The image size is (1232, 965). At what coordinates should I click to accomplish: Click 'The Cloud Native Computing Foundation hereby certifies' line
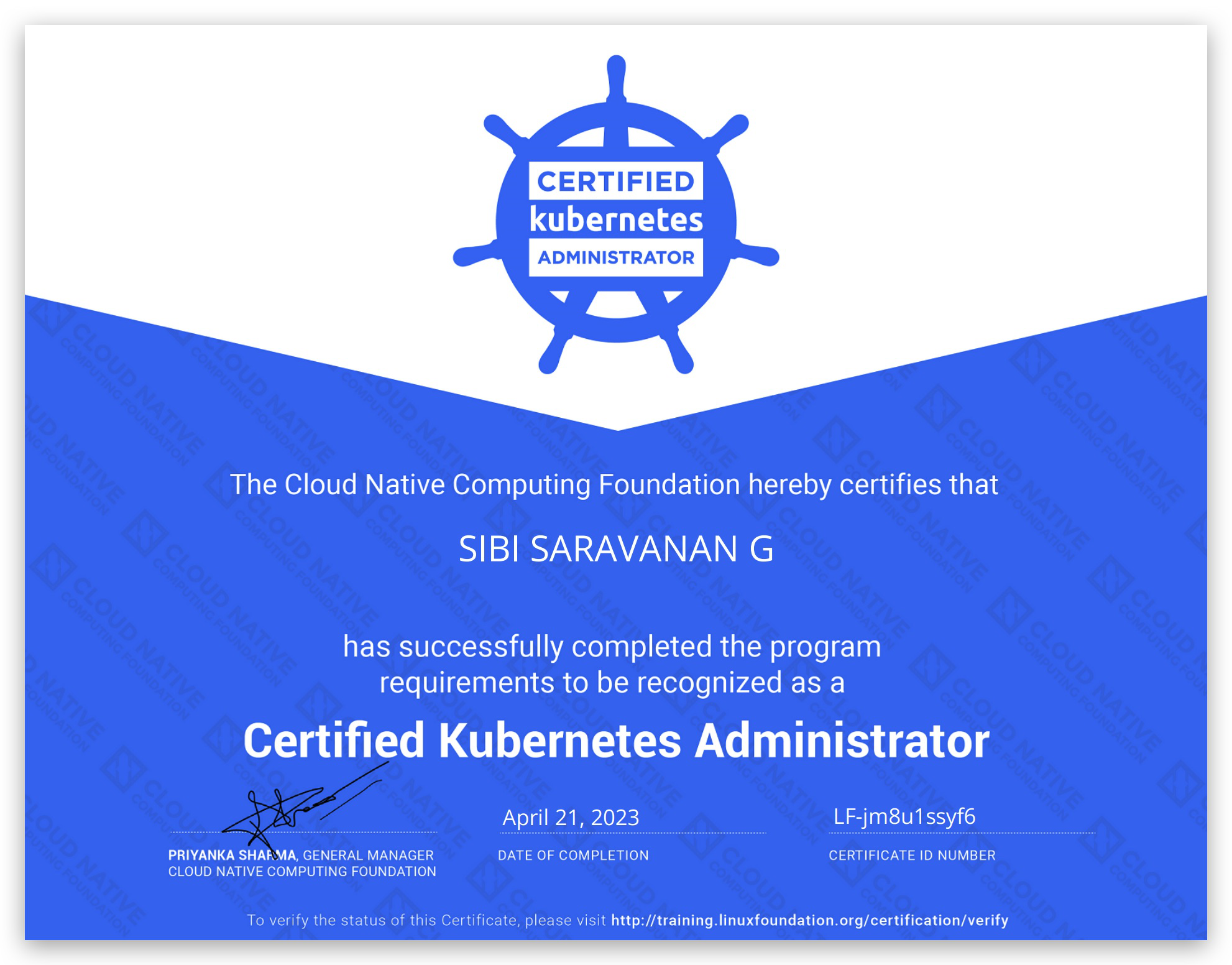614,484
